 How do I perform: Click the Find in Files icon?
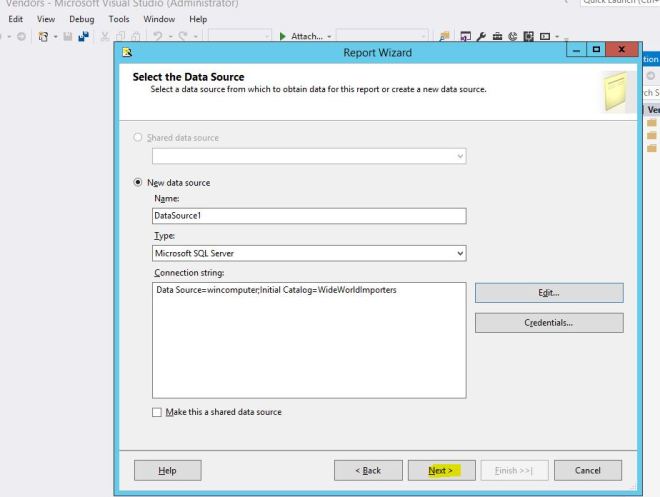(441, 36)
